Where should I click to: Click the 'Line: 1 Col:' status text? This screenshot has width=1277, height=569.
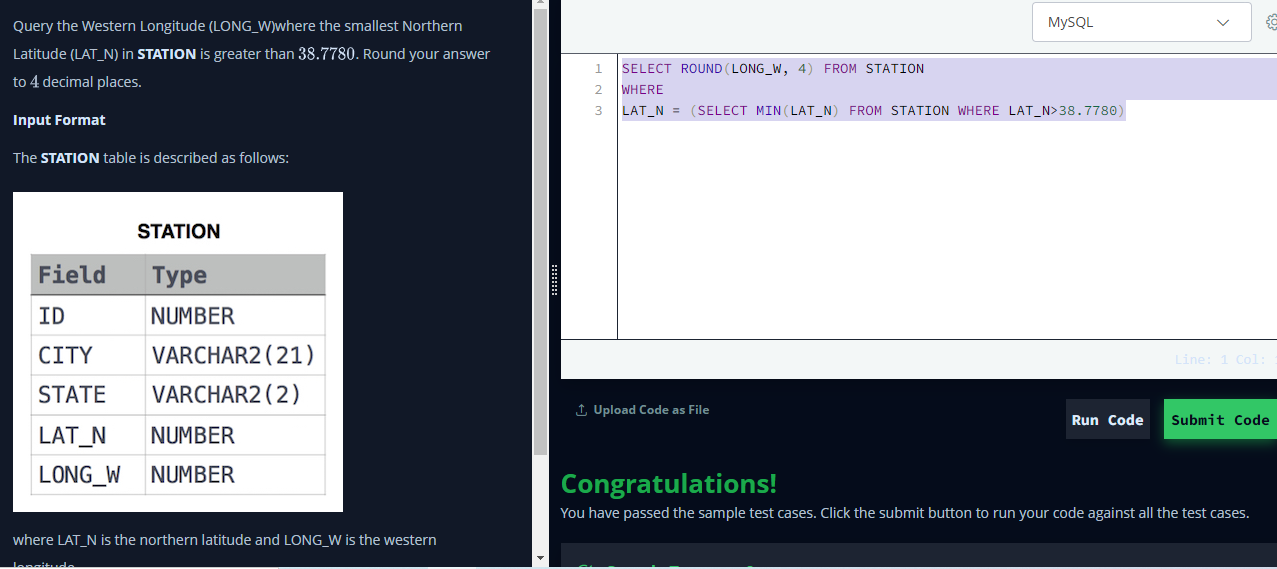coord(1225,360)
